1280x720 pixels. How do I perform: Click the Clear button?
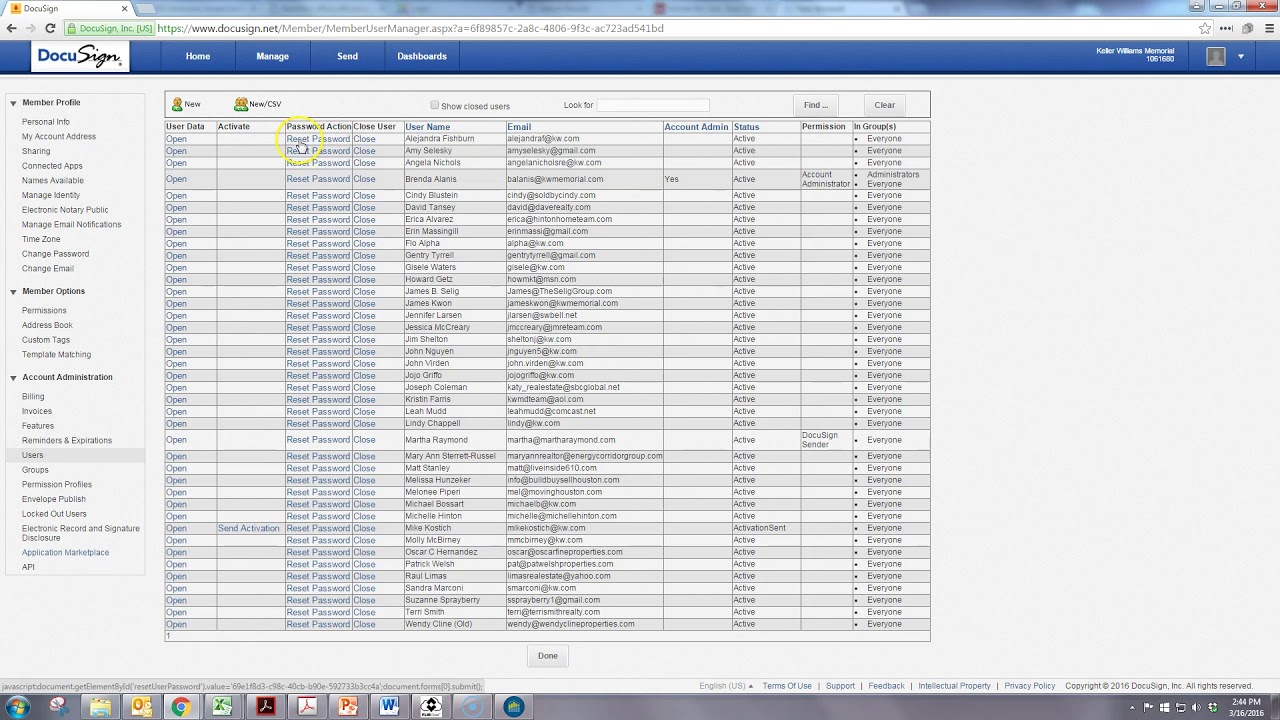coord(885,105)
